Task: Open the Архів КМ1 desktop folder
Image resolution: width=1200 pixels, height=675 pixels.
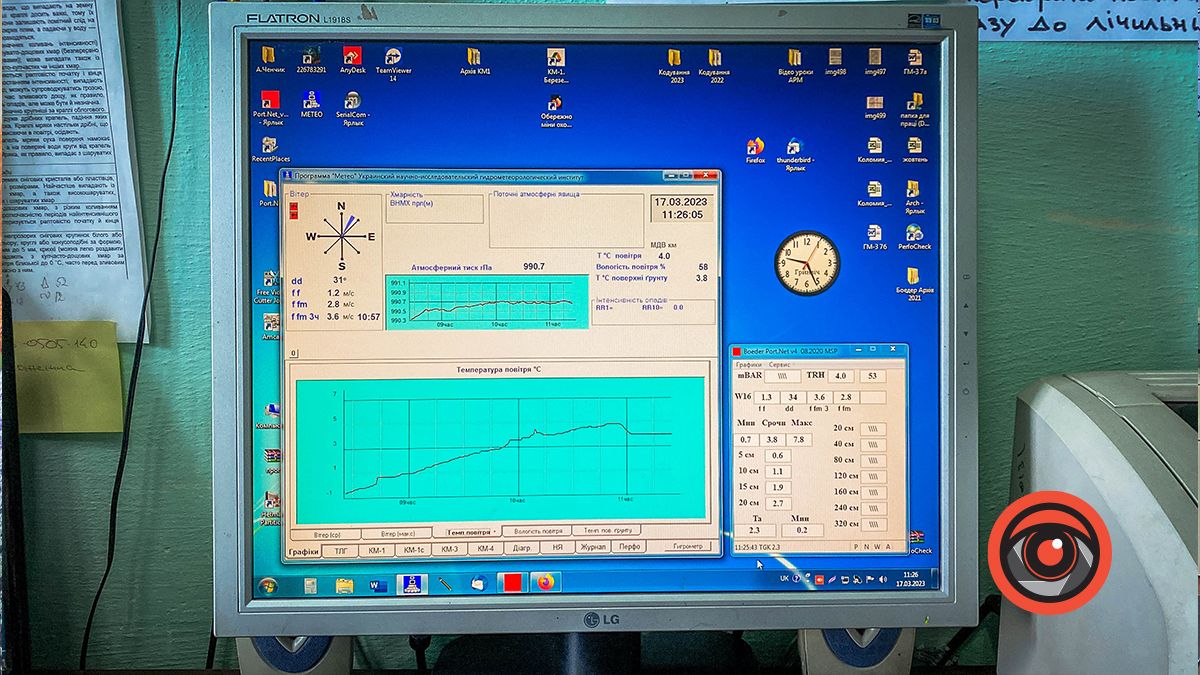Action: (474, 58)
